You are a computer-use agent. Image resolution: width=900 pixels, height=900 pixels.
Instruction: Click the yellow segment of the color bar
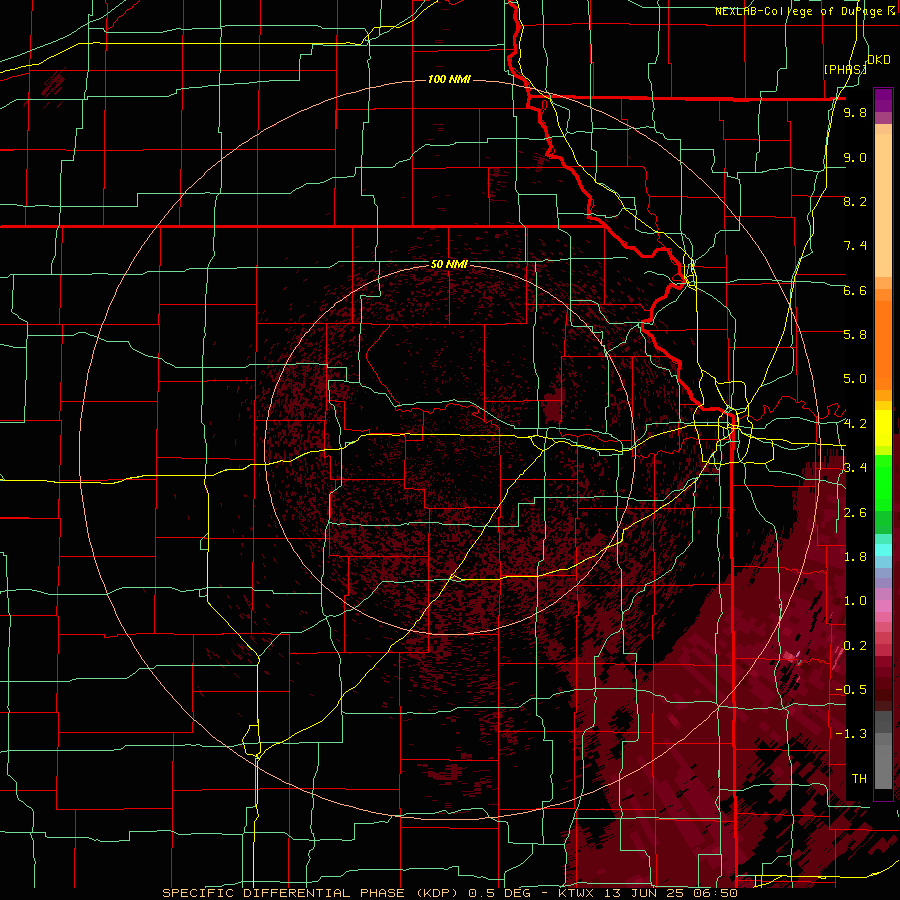883,428
